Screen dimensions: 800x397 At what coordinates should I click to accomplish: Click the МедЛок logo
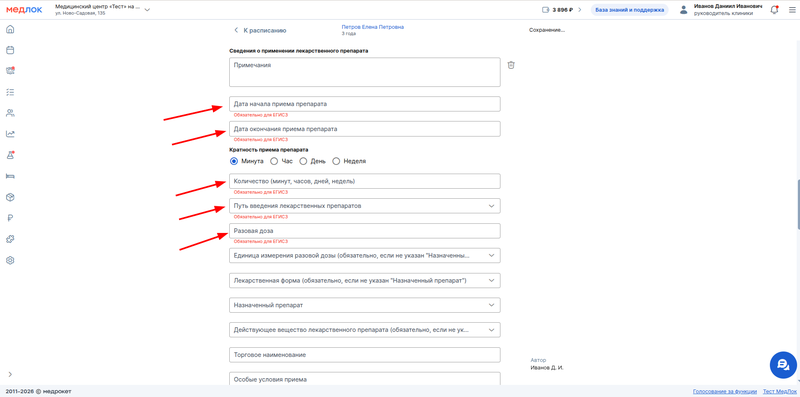24,9
